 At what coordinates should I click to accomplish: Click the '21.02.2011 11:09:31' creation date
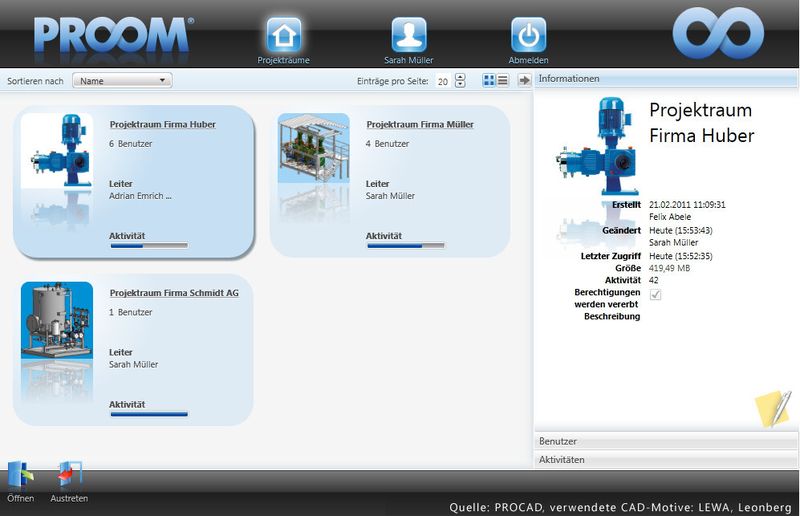[687, 205]
